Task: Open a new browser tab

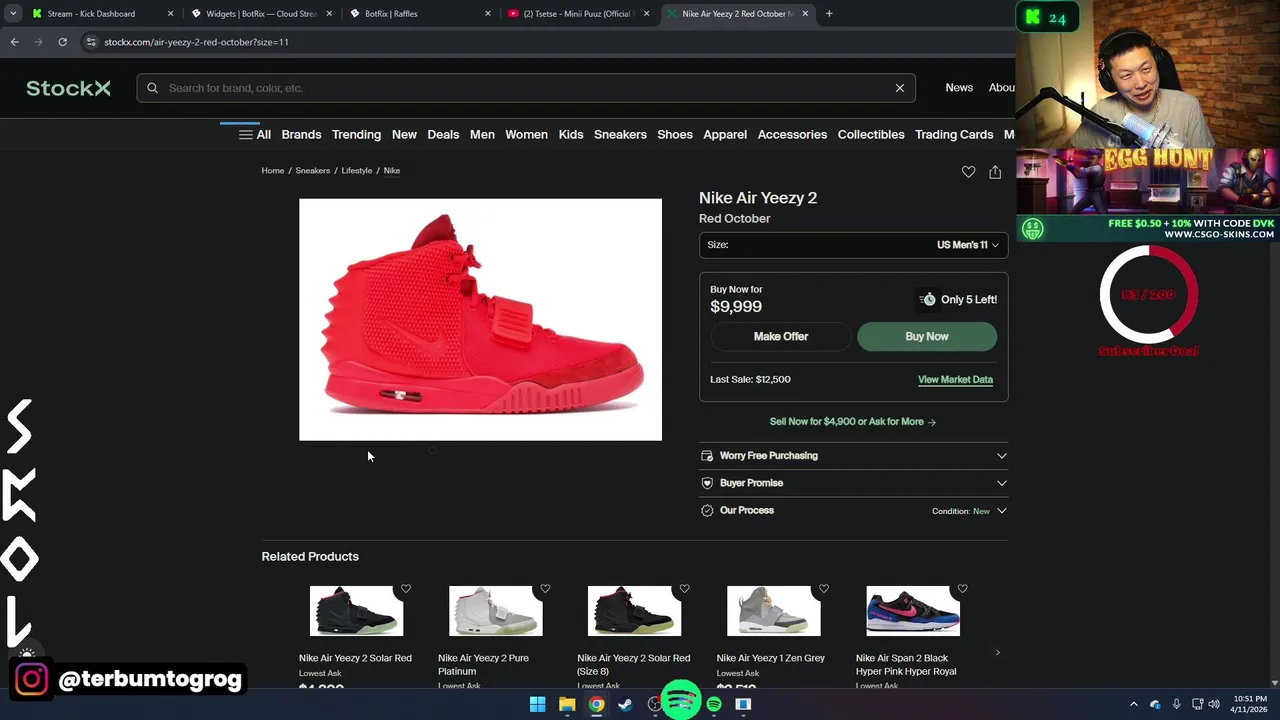Action: [829, 14]
